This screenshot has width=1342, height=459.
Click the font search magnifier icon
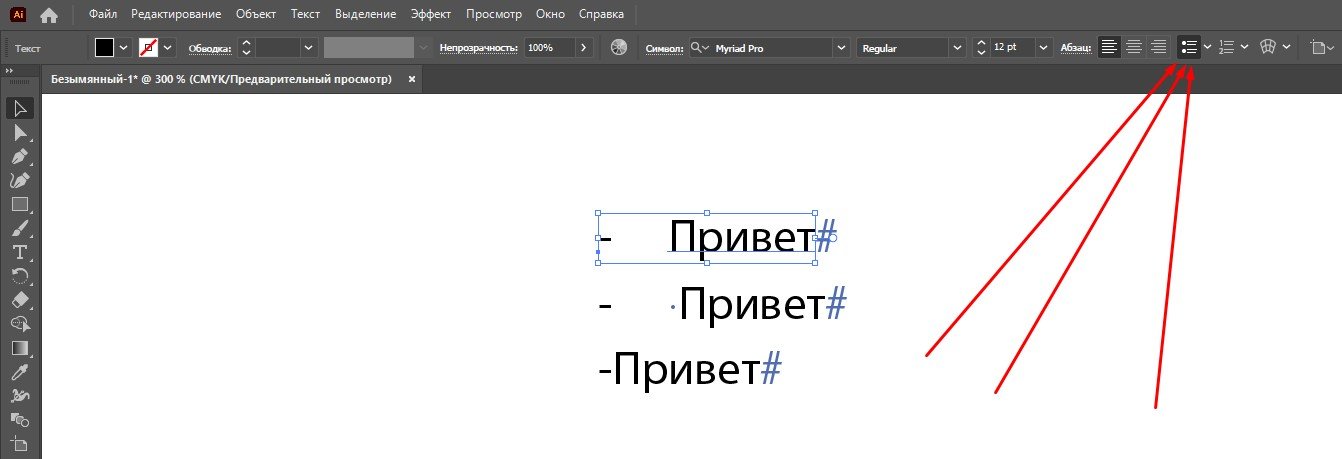tap(697, 47)
